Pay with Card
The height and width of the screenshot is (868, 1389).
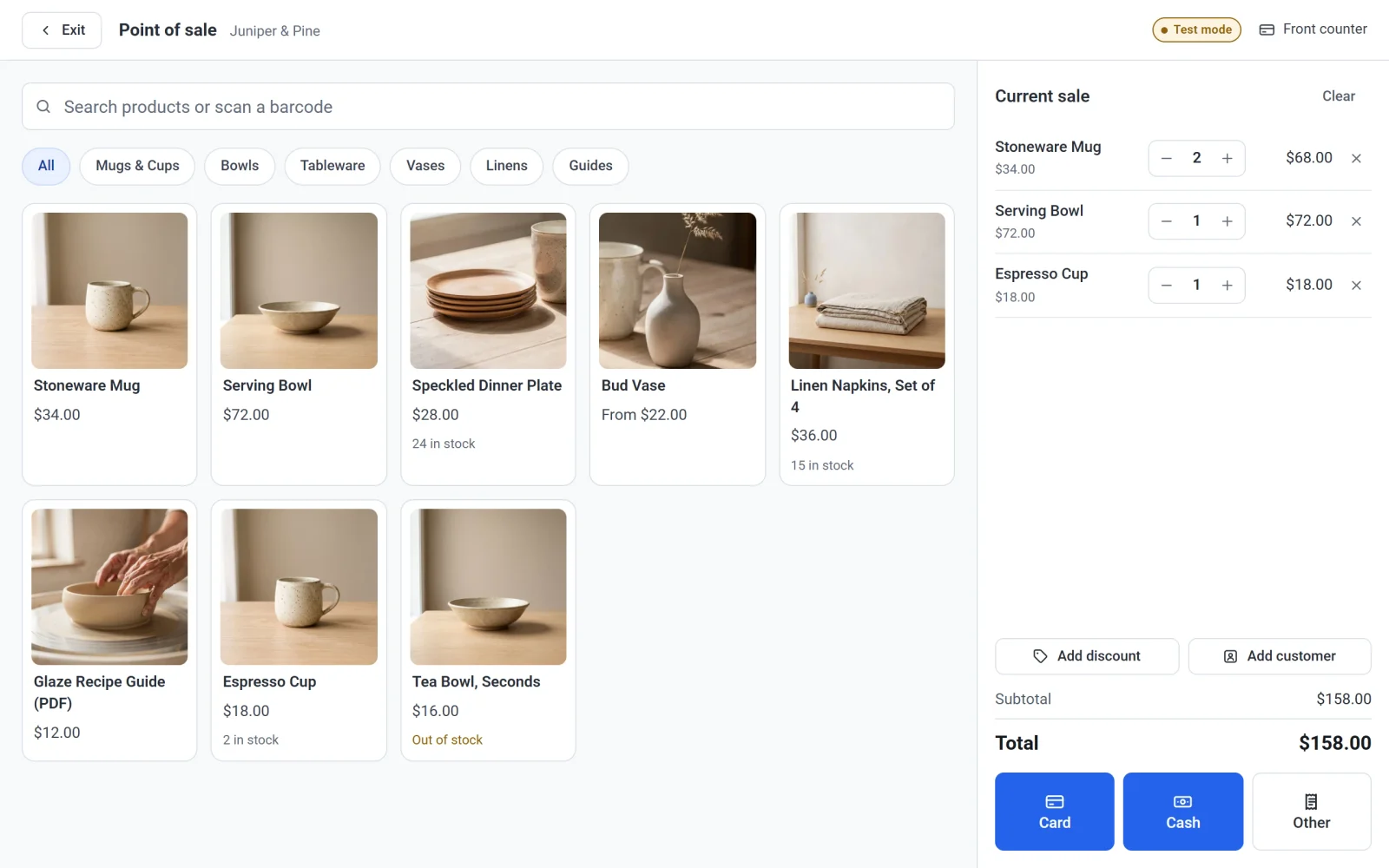[1054, 812]
